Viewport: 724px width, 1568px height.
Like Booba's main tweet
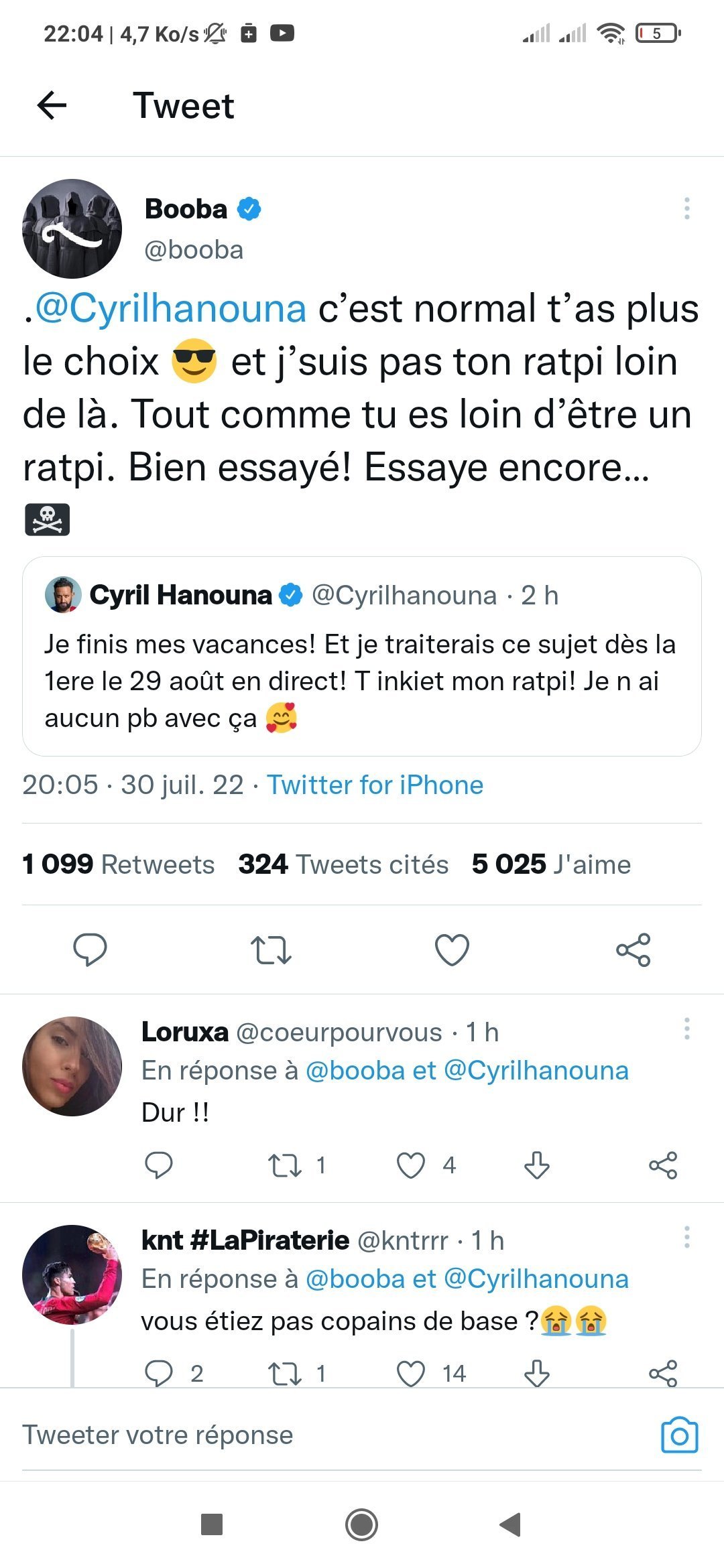pos(452,949)
